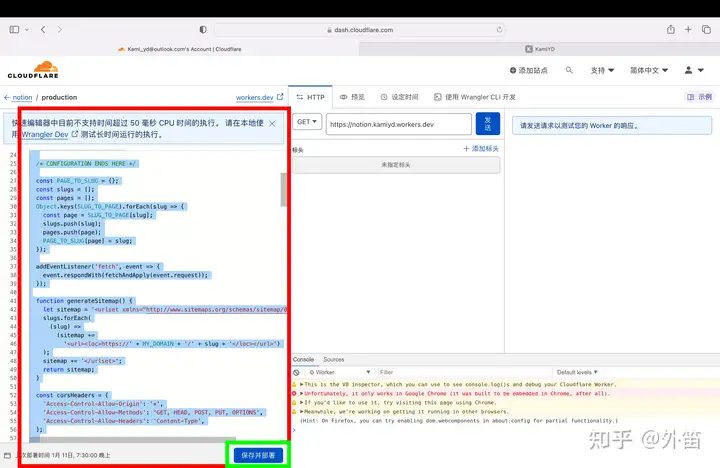Open the Cloudflare logo home link
720x468 pixels.
point(33,70)
